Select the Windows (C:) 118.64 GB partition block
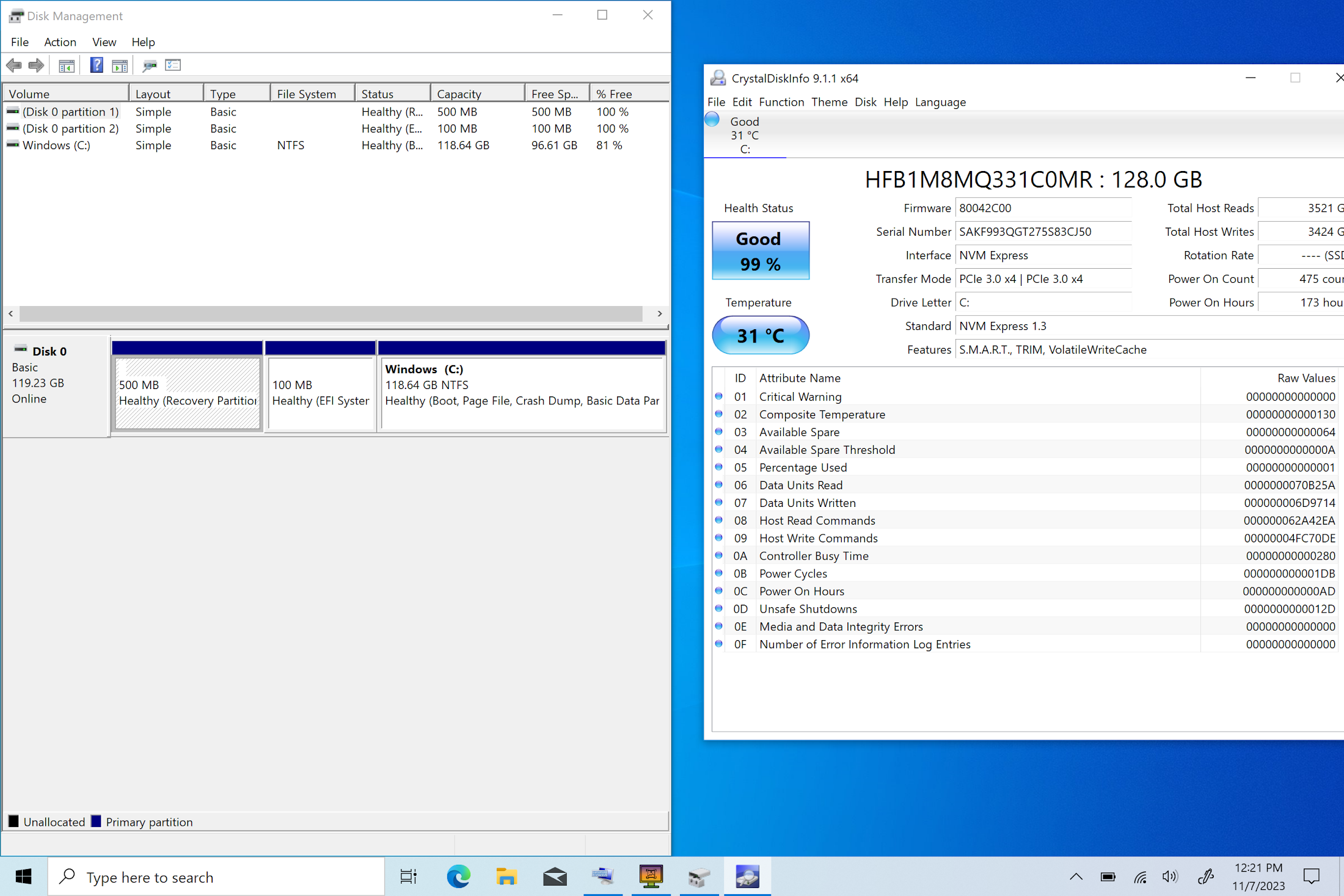This screenshot has width=1344, height=896. (522, 386)
